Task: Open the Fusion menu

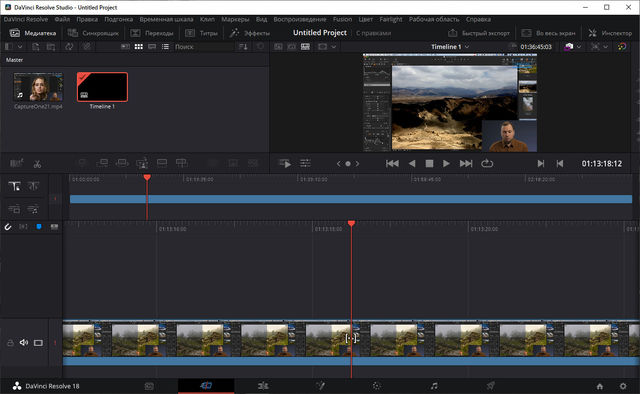Action: click(342, 19)
